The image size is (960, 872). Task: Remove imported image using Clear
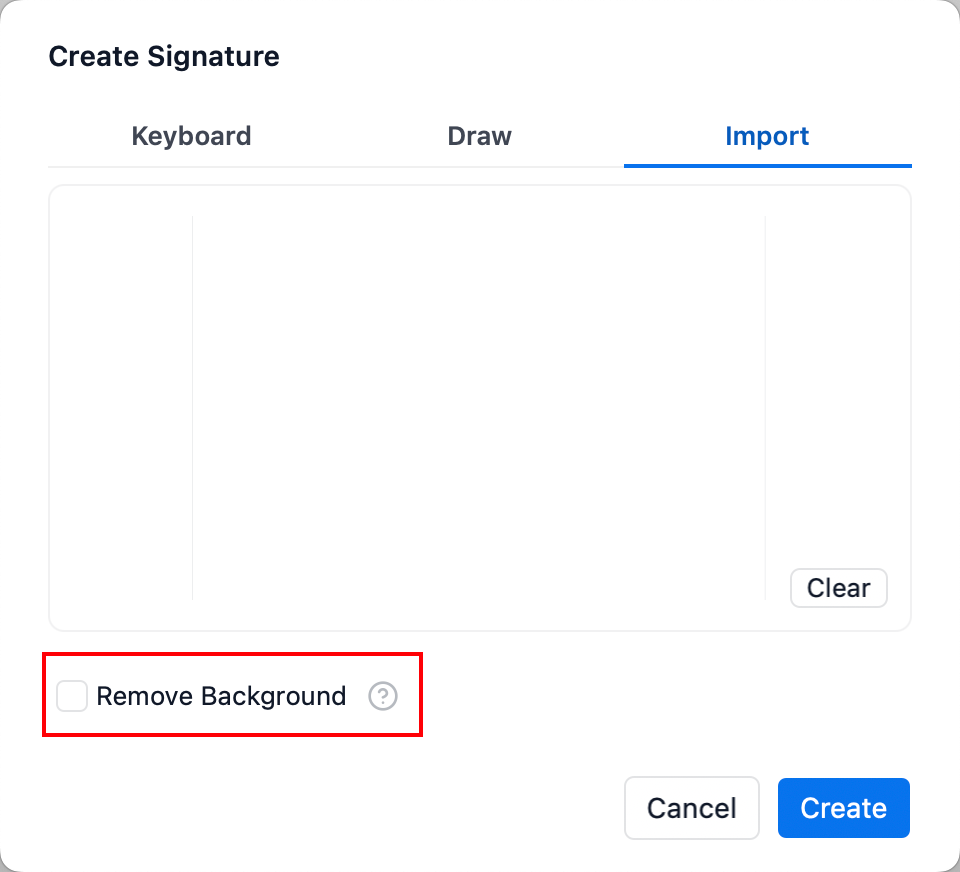click(838, 588)
